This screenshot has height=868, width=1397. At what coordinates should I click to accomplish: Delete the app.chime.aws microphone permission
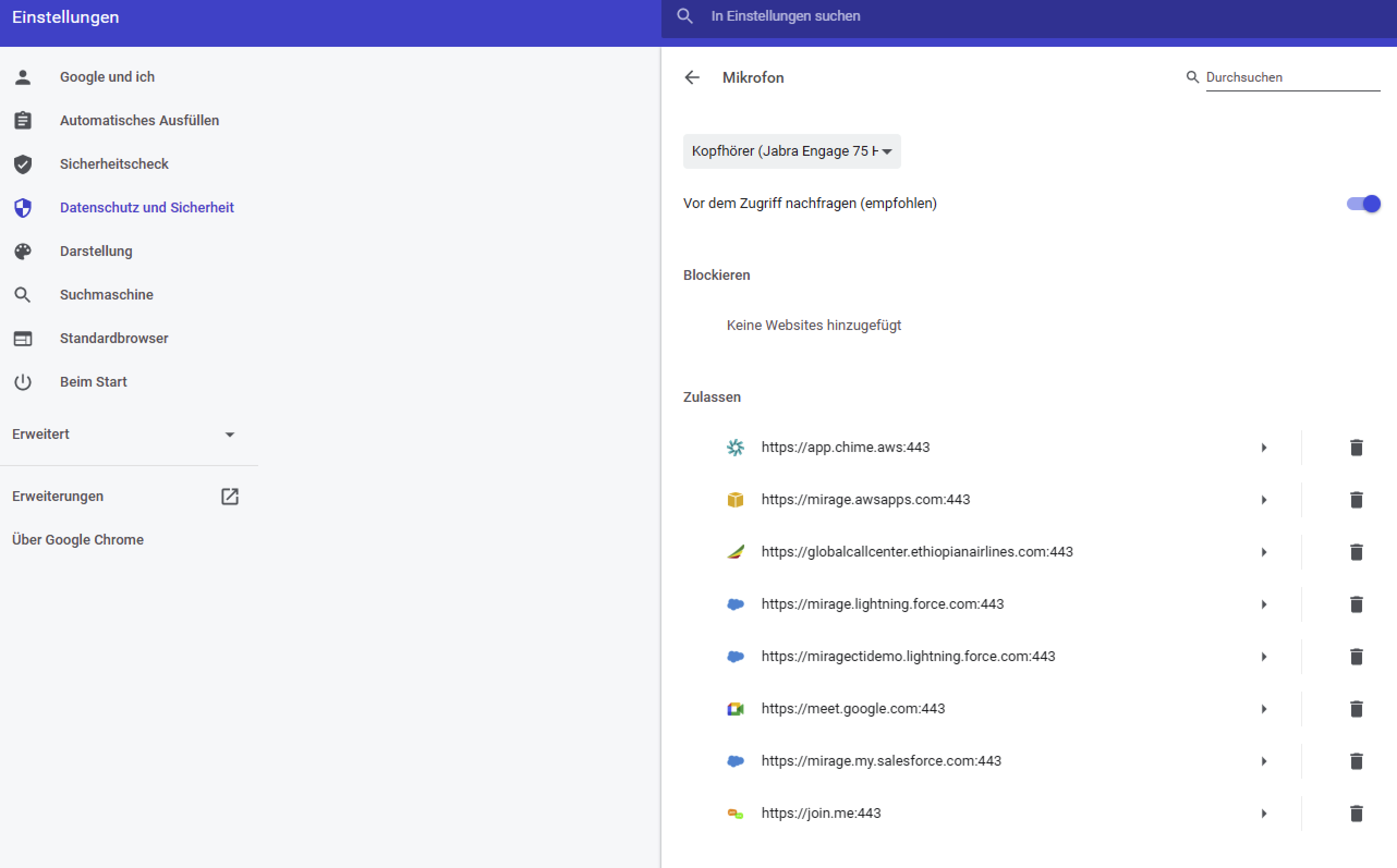pos(1356,447)
